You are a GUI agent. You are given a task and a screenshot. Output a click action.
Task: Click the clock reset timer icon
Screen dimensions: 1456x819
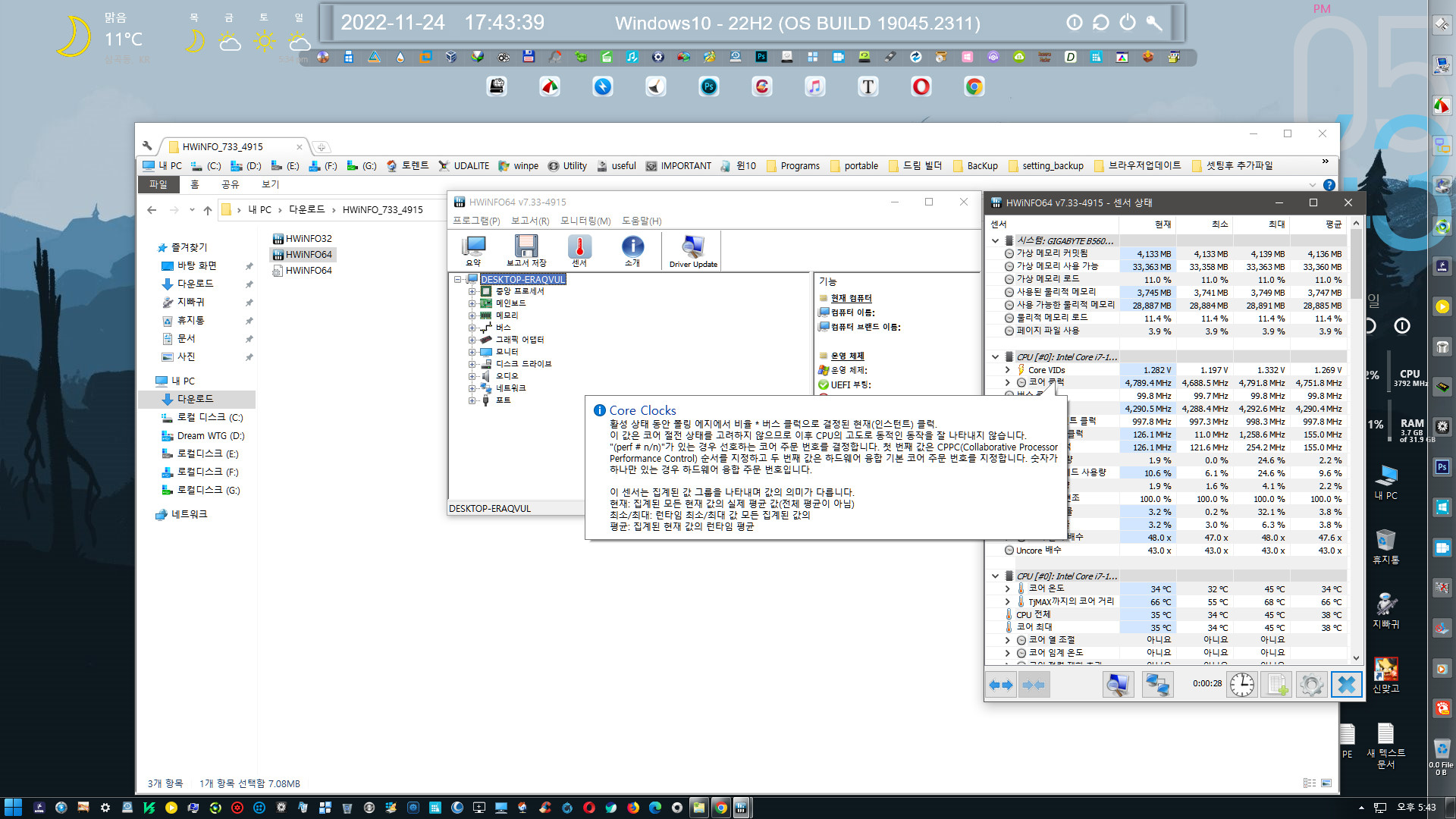tap(1241, 685)
